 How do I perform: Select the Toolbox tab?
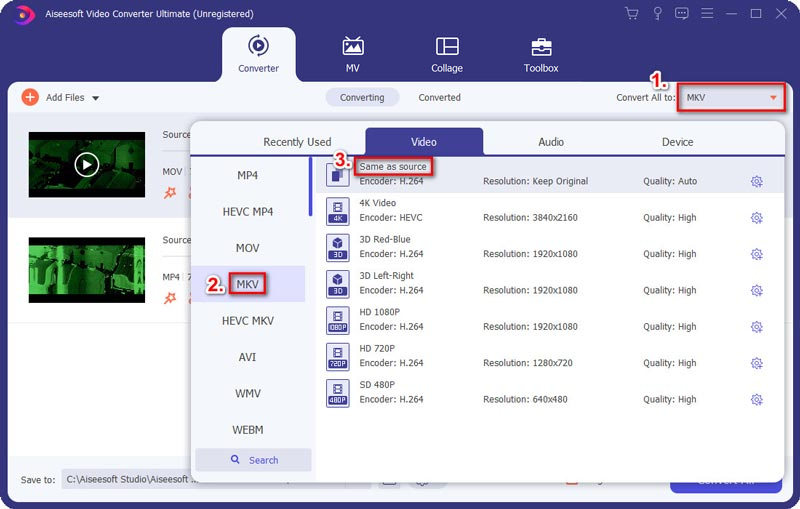[x=541, y=55]
